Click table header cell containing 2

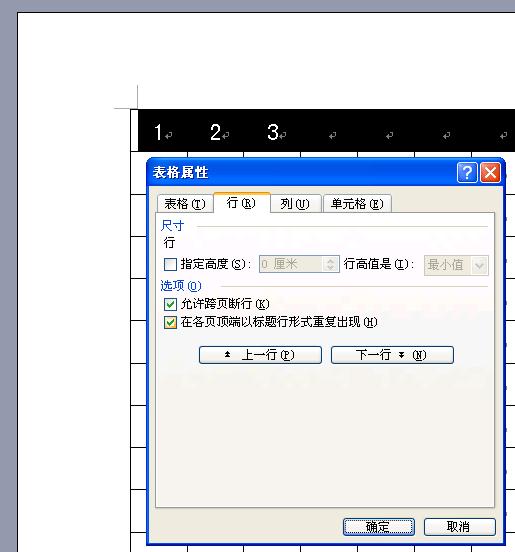pyautogui.click(x=215, y=131)
